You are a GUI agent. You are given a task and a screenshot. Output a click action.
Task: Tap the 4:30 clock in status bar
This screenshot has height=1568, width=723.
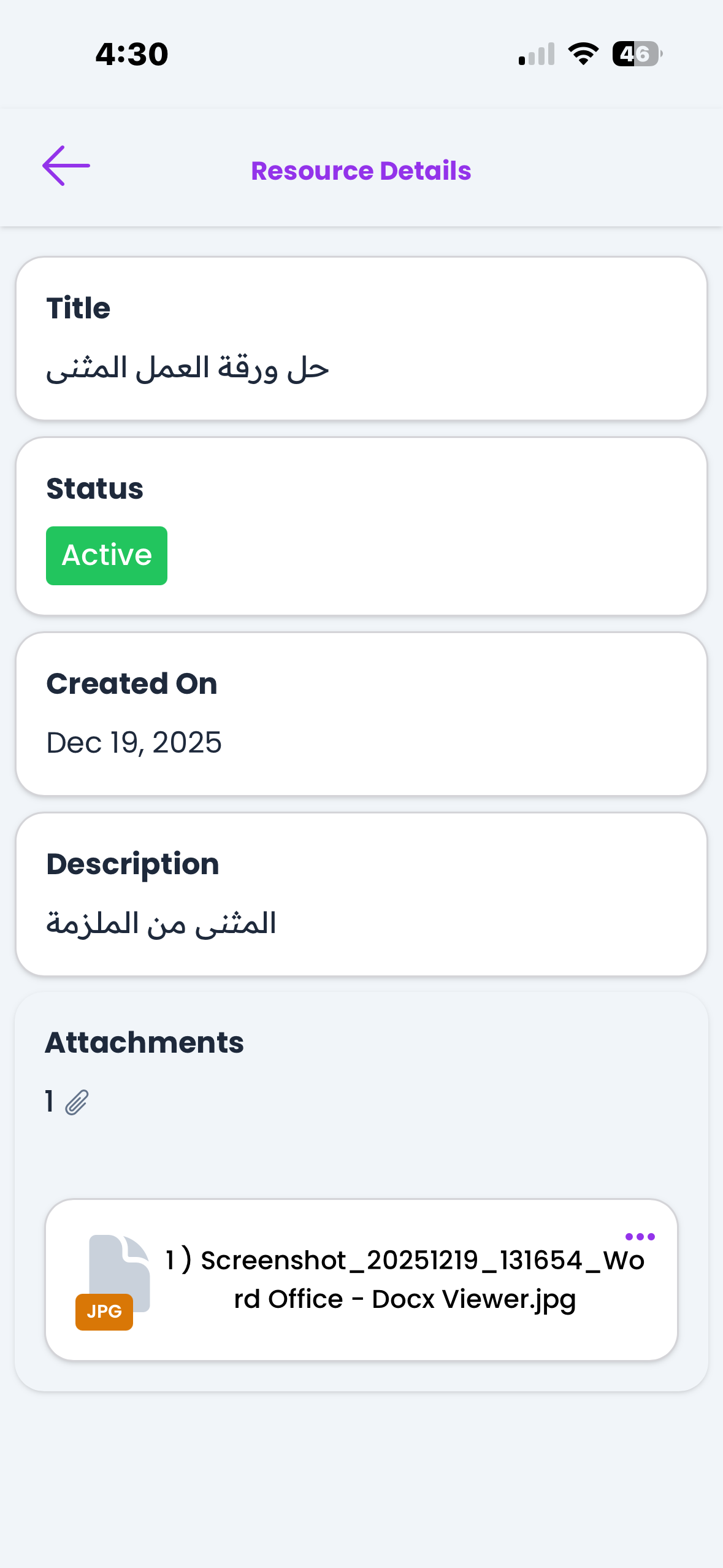coord(132,54)
